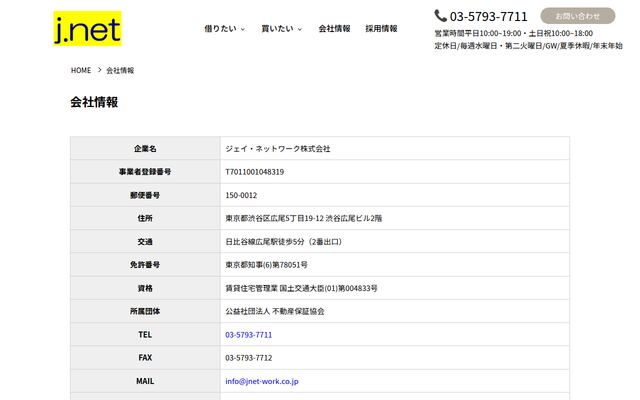Click the 営業時間 business hours text
The image size is (640, 400).
pos(514,33)
